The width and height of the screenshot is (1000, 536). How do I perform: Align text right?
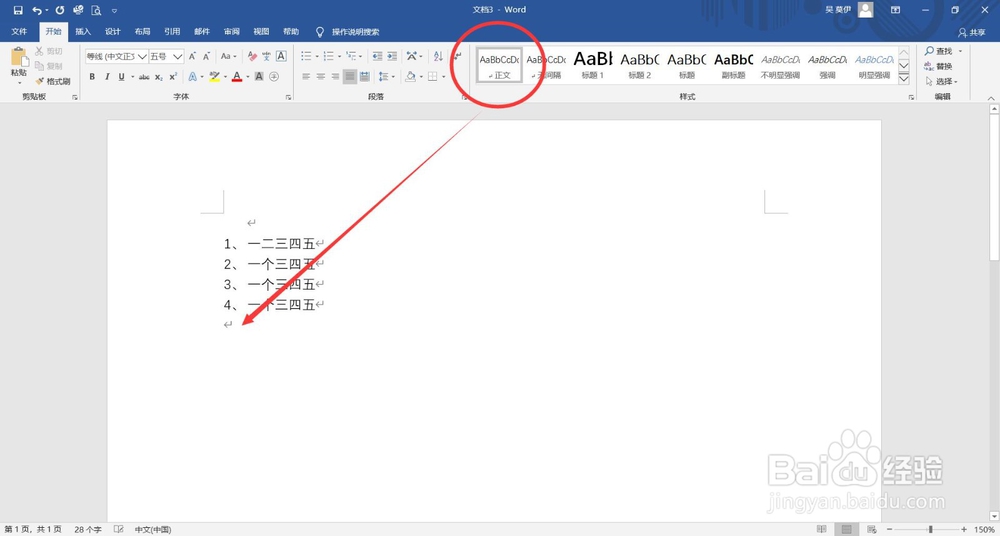pos(335,77)
